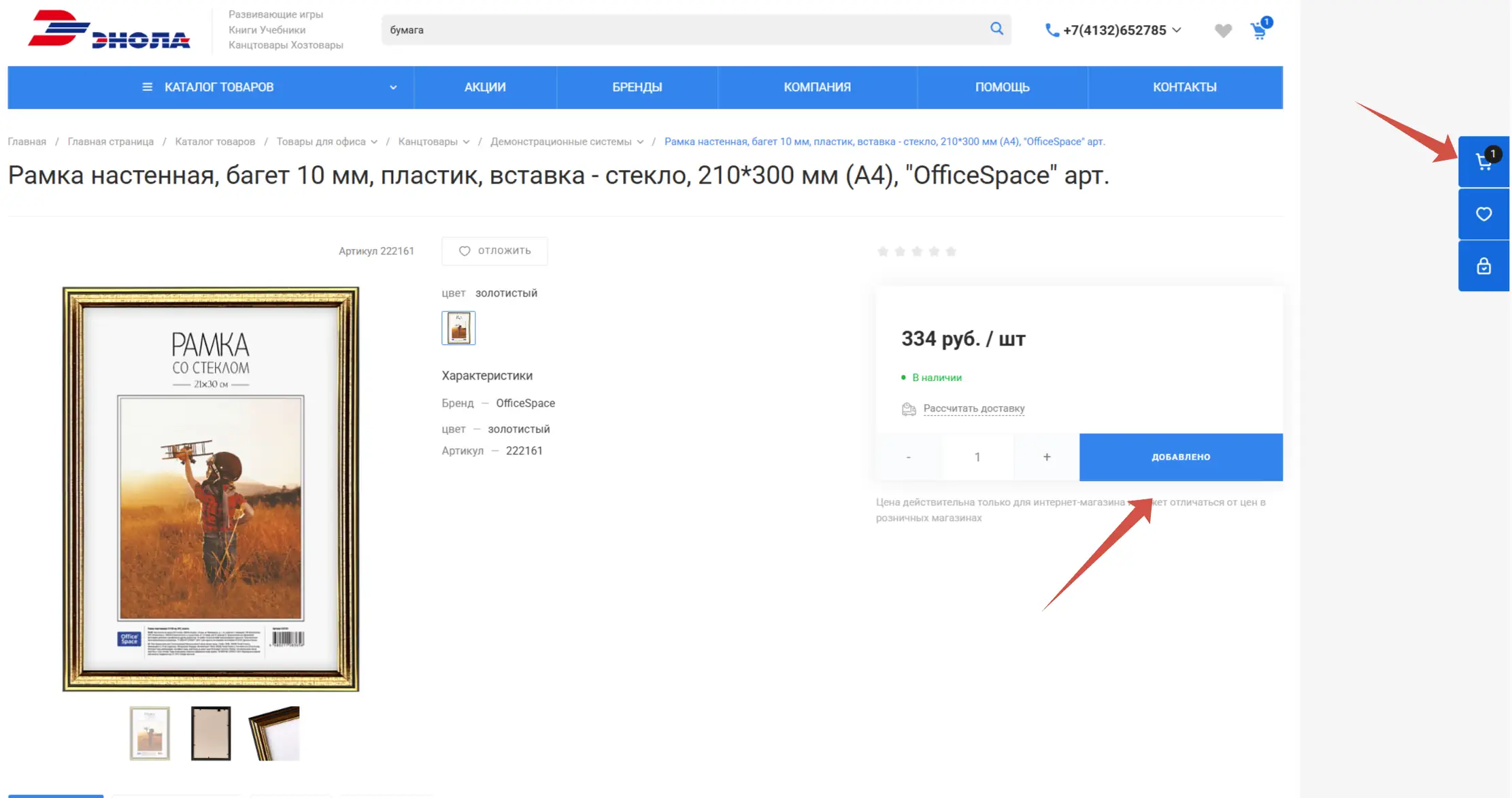The width and height of the screenshot is (1512, 798).
Task: Open the Акции menu item
Action: [x=485, y=87]
